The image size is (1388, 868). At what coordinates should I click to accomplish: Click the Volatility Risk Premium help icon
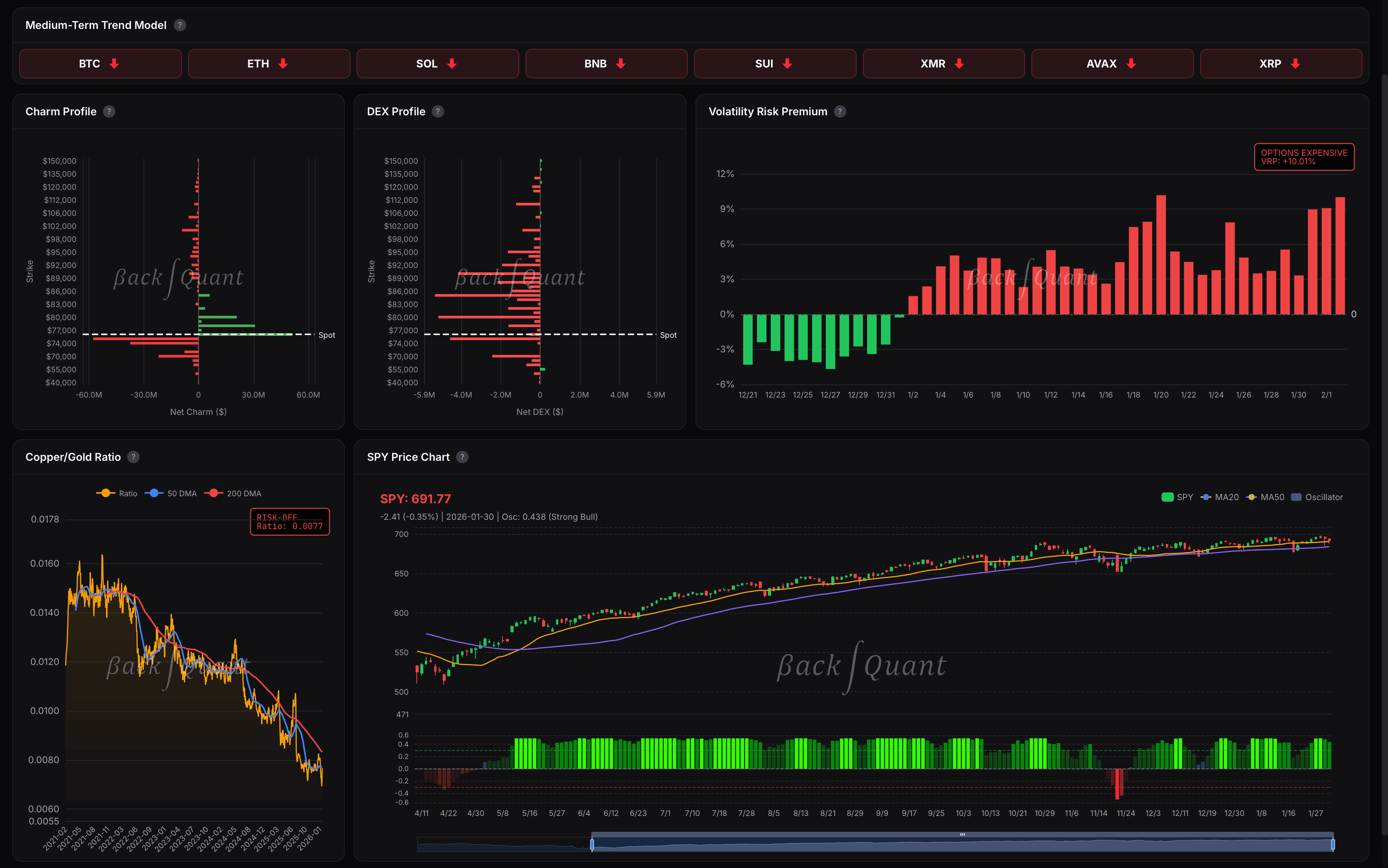pos(840,111)
